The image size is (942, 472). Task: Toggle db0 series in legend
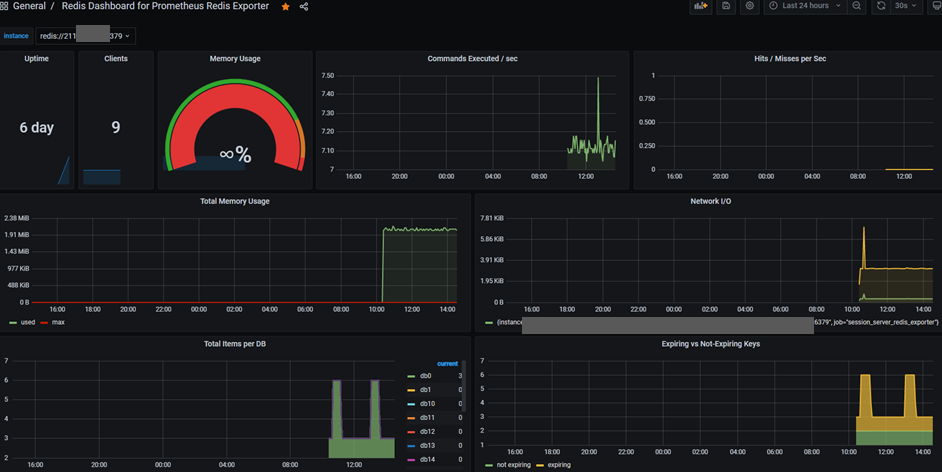(x=425, y=376)
